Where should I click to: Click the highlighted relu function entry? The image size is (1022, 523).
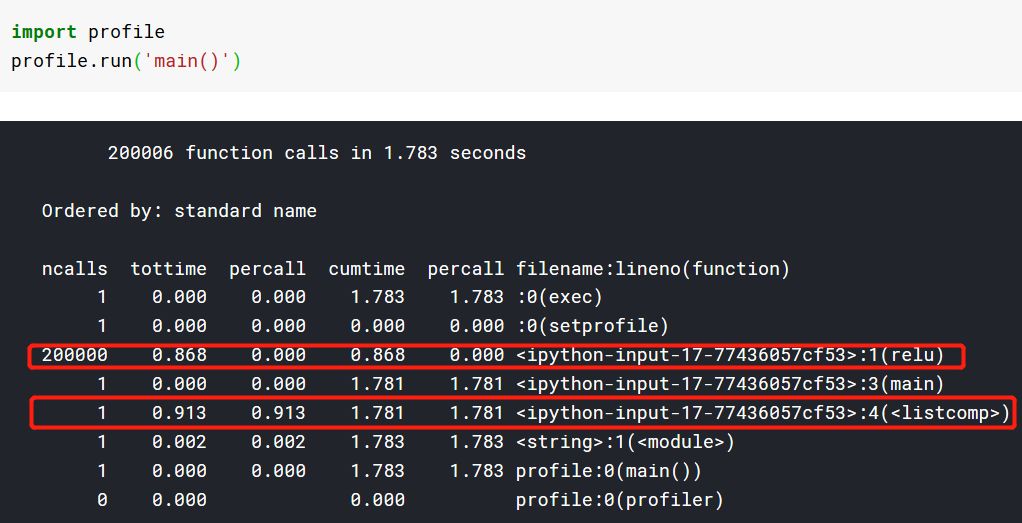pos(730,355)
